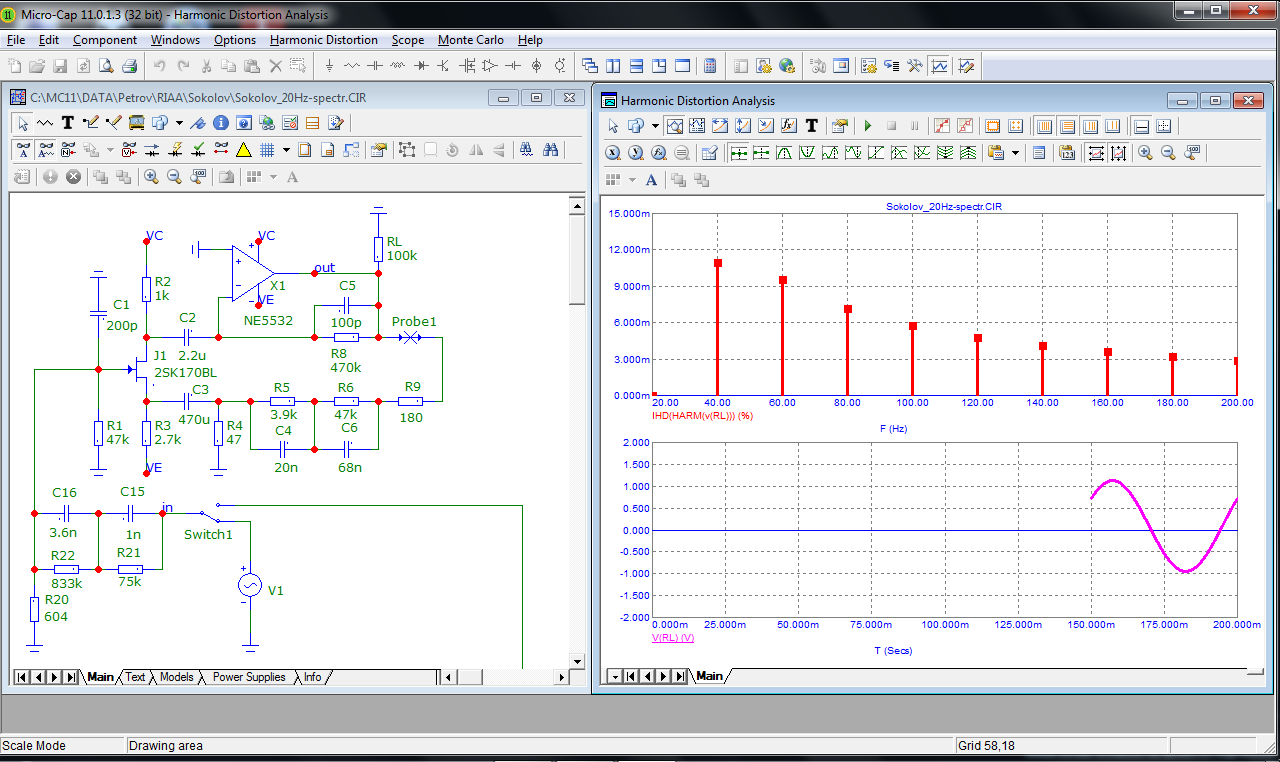The height and width of the screenshot is (762, 1280).
Task: Click the Zoom In icon in schematic toolbar
Action: point(151,177)
